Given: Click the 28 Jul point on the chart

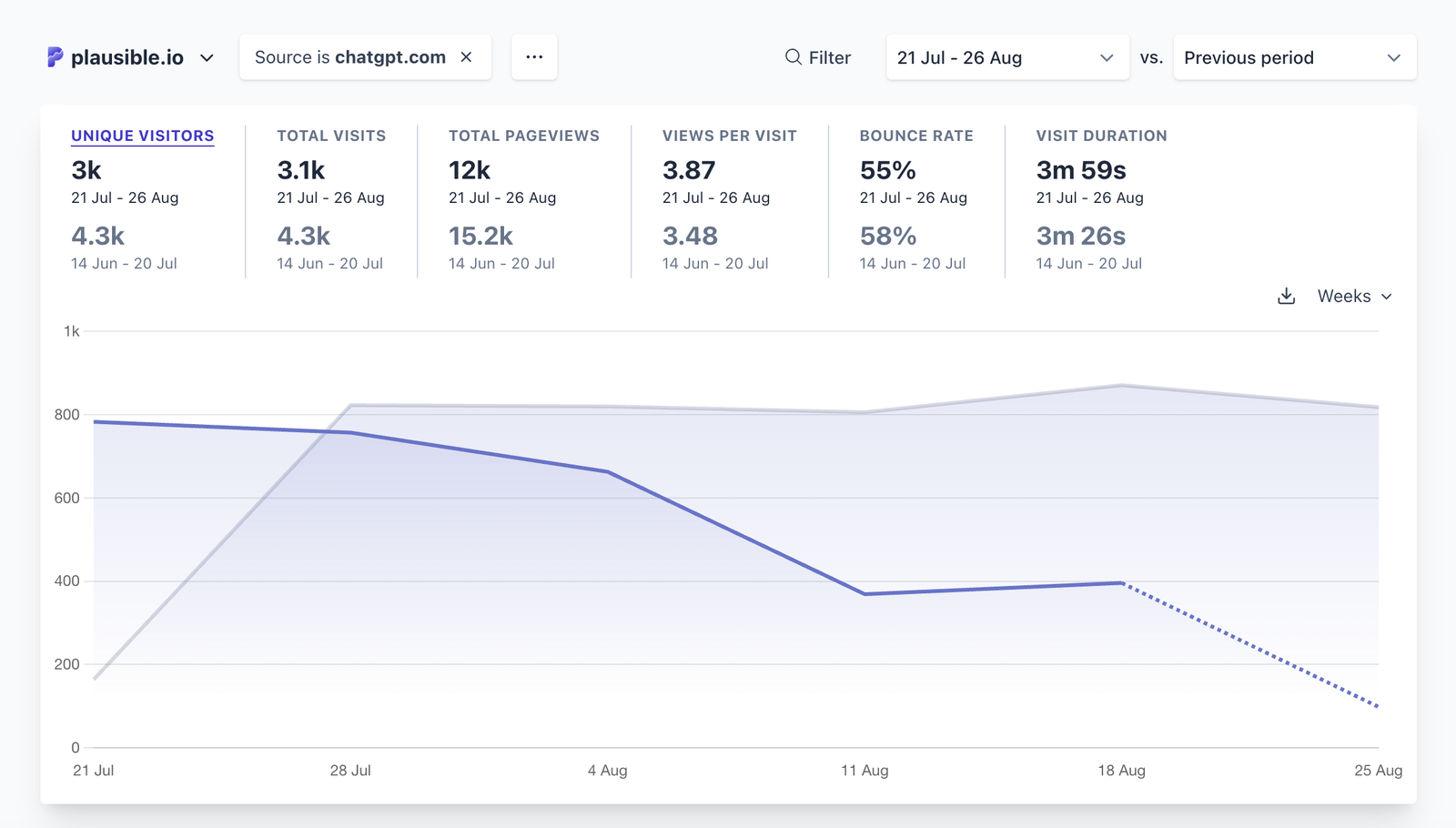Looking at the screenshot, I should click(x=350, y=432).
